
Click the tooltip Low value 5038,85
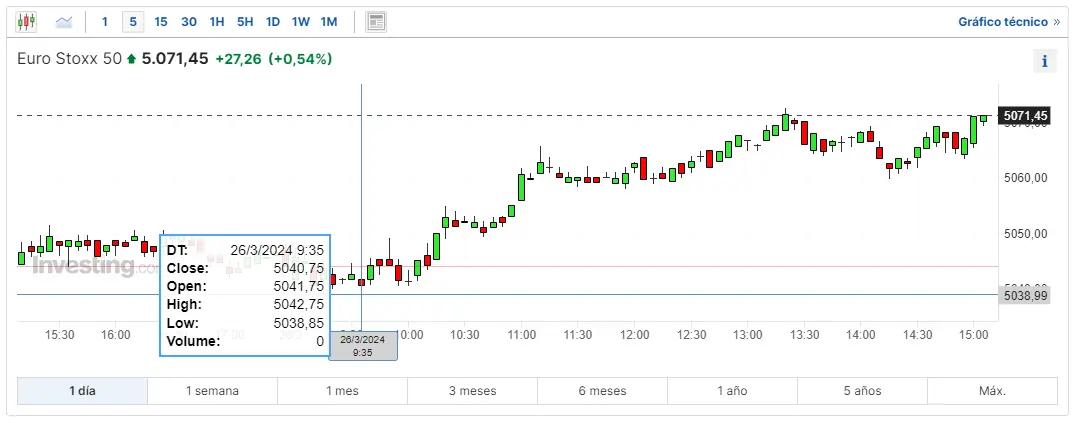[x=298, y=323]
